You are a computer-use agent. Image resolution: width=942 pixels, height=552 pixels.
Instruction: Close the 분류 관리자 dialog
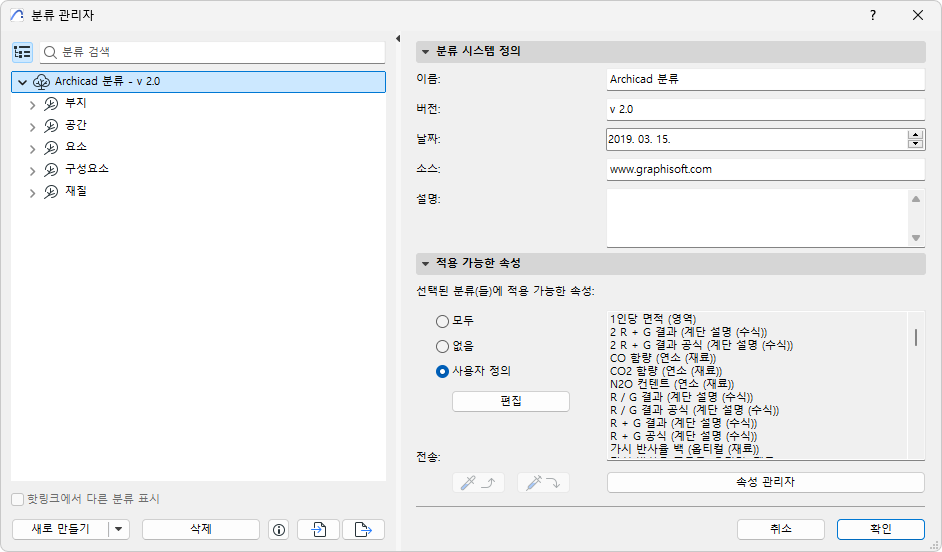[917, 16]
